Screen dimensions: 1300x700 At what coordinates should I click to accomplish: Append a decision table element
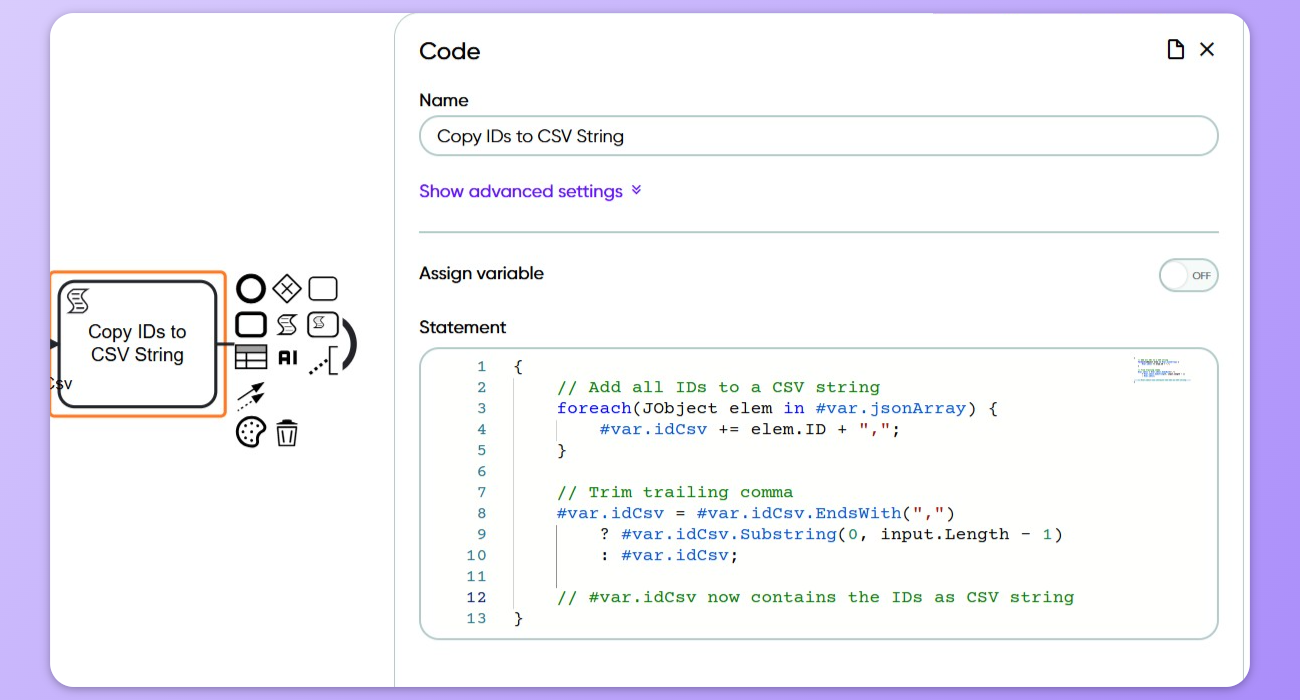[250, 357]
